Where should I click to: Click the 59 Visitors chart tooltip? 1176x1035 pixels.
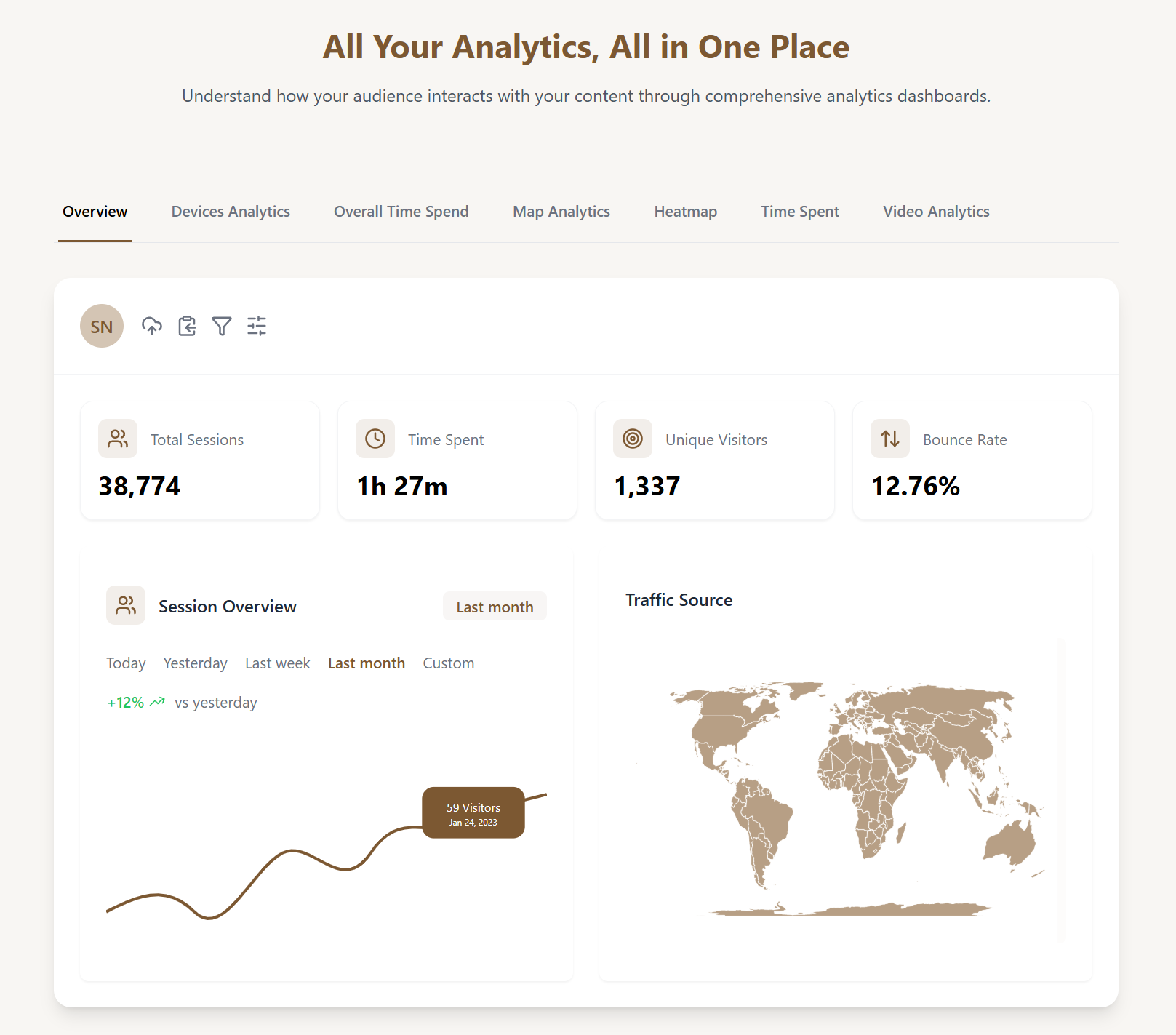[473, 812]
